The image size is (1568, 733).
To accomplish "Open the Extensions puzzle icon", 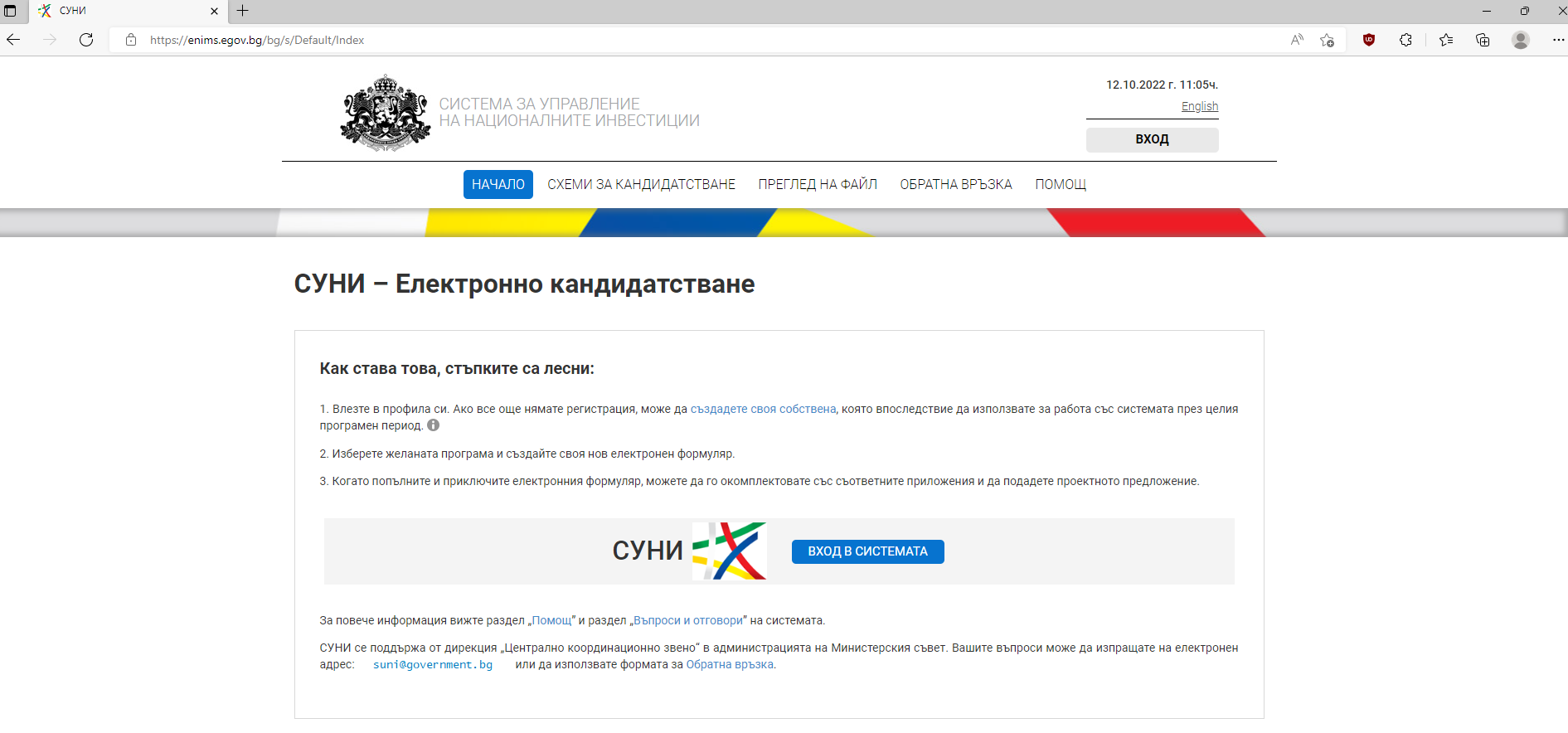I will coord(1405,40).
